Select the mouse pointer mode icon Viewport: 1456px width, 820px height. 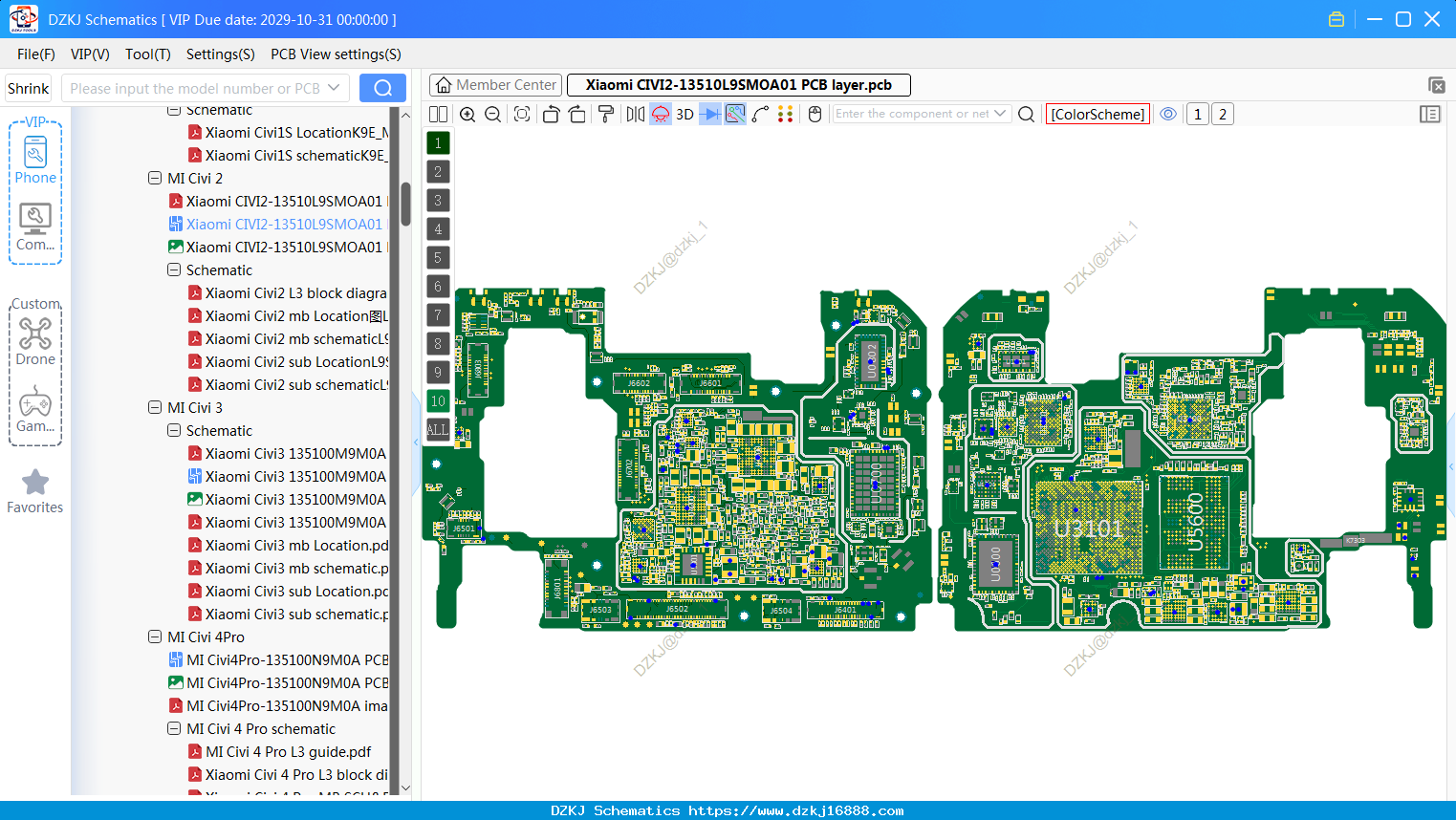tap(815, 115)
